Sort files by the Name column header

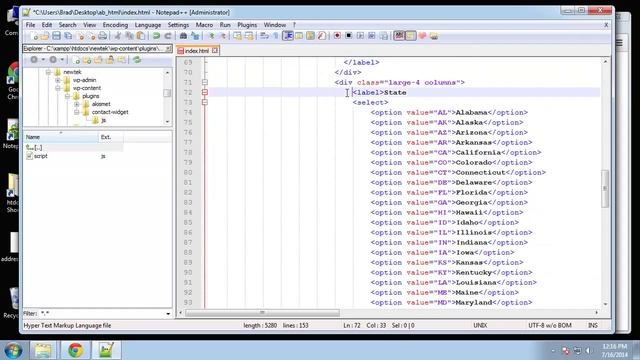coord(61,137)
